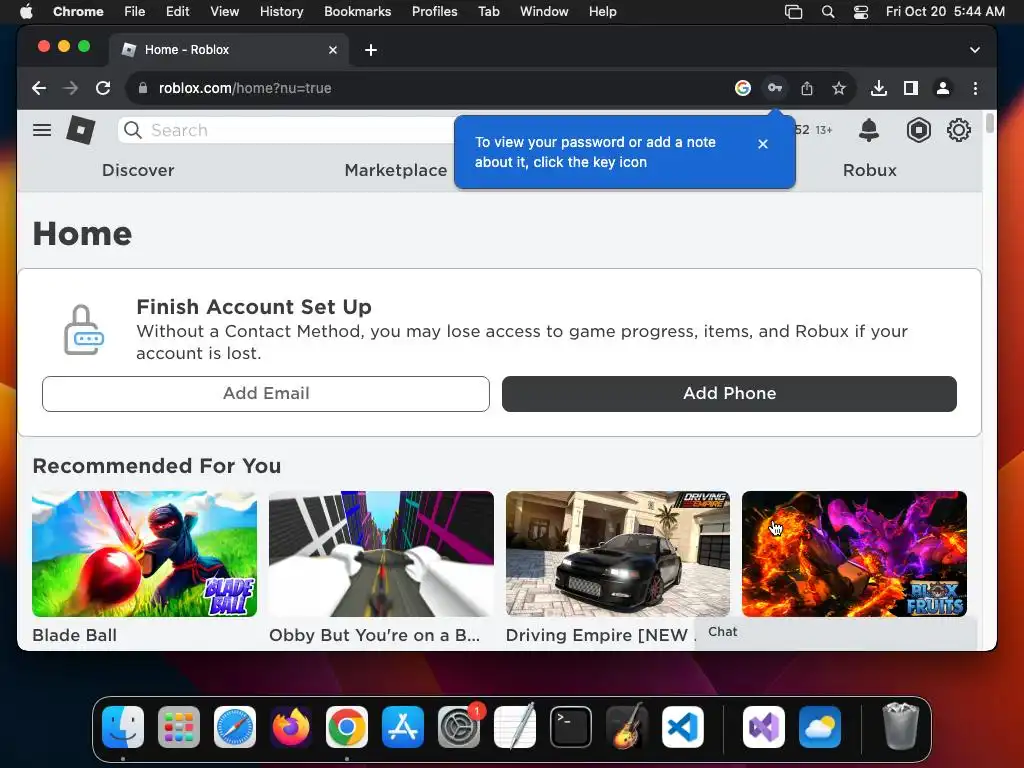Go to the Robux tab
Viewport: 1024px width, 768px height.
click(x=869, y=170)
